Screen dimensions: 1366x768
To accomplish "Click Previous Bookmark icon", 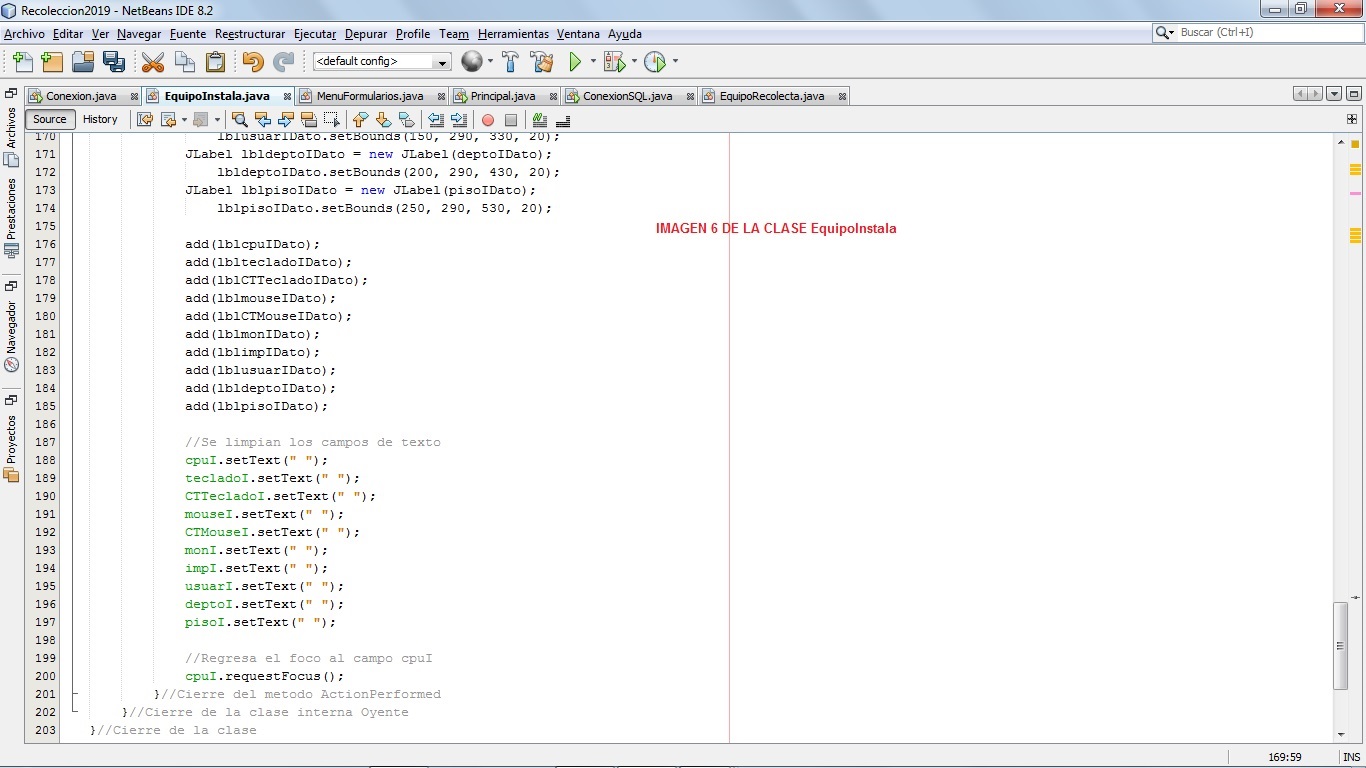I will coord(361,120).
